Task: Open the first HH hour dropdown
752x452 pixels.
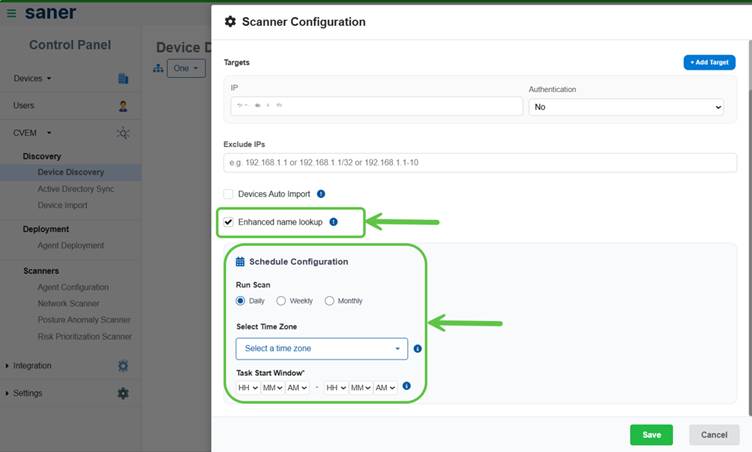Action: coord(247,387)
